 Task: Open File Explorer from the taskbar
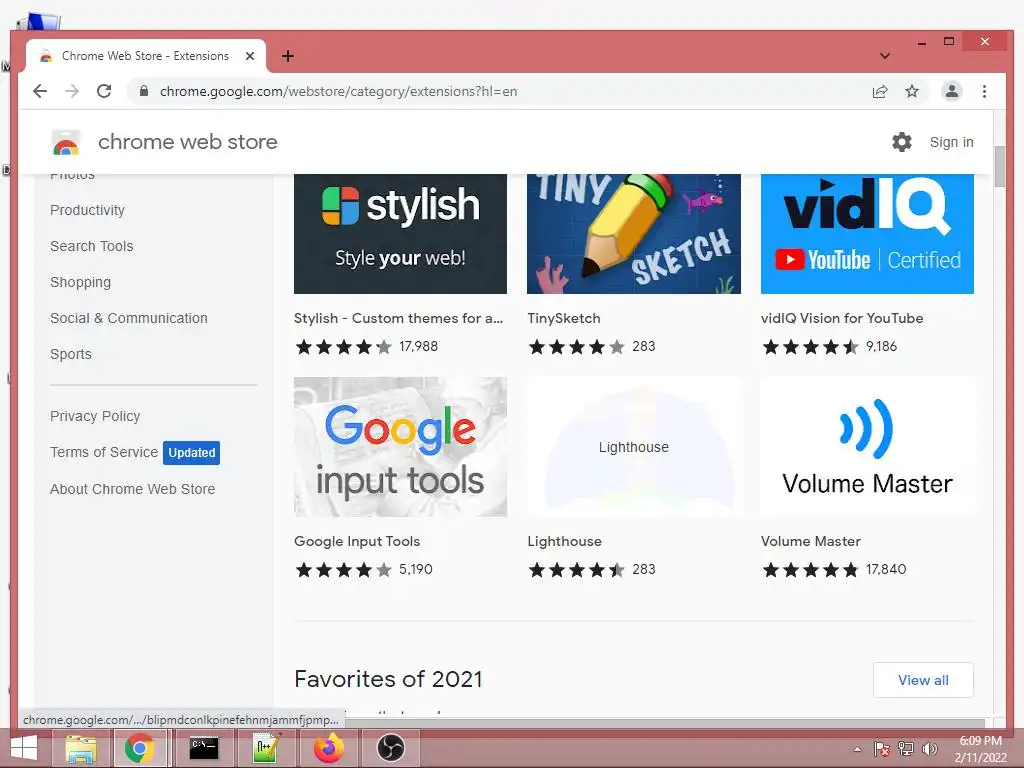[81, 748]
